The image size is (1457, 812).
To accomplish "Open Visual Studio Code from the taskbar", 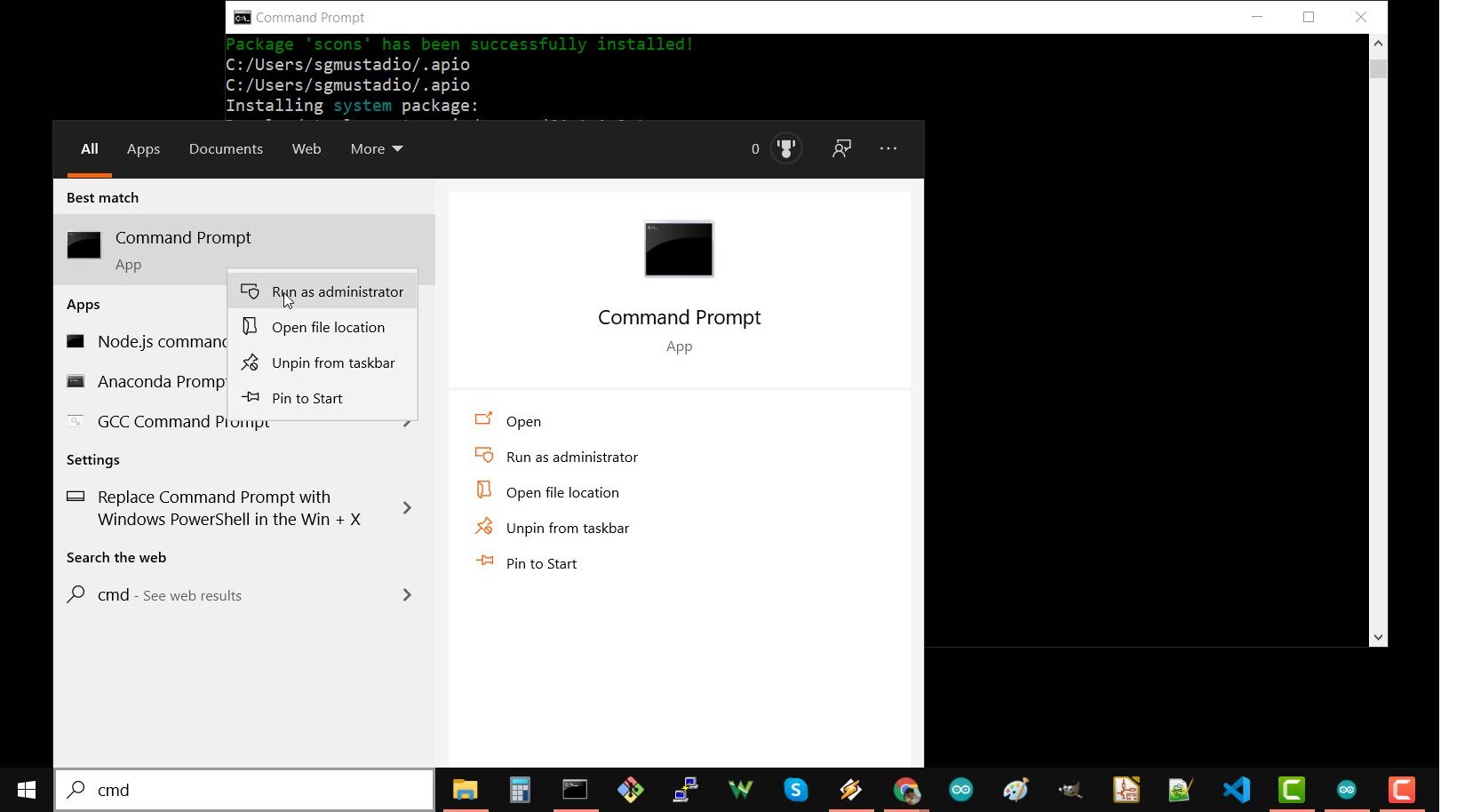I will [1236, 790].
